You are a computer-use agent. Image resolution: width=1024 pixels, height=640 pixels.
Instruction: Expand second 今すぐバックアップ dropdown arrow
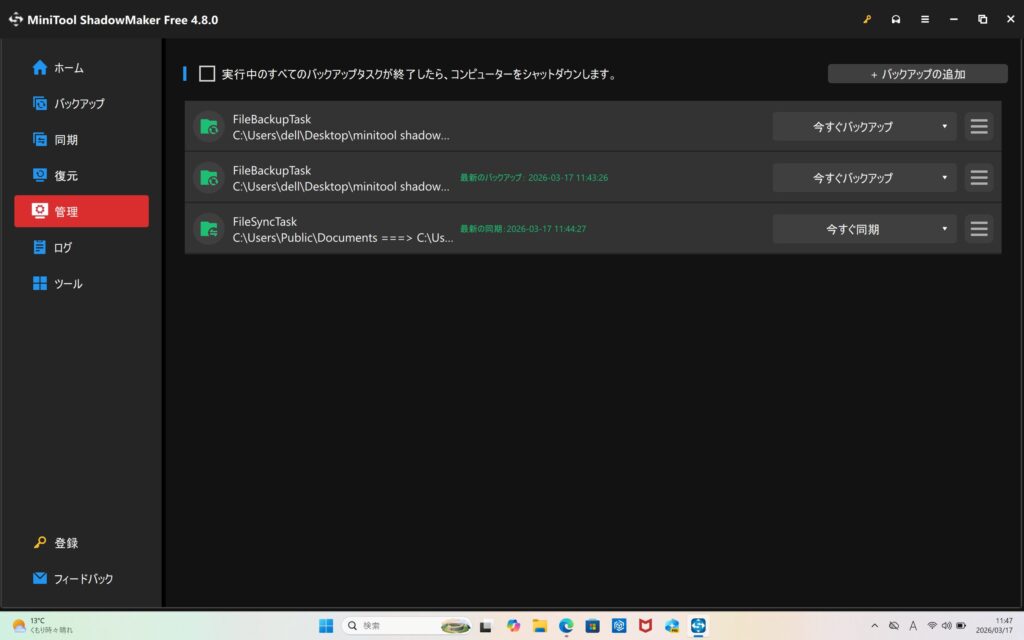tap(944, 178)
